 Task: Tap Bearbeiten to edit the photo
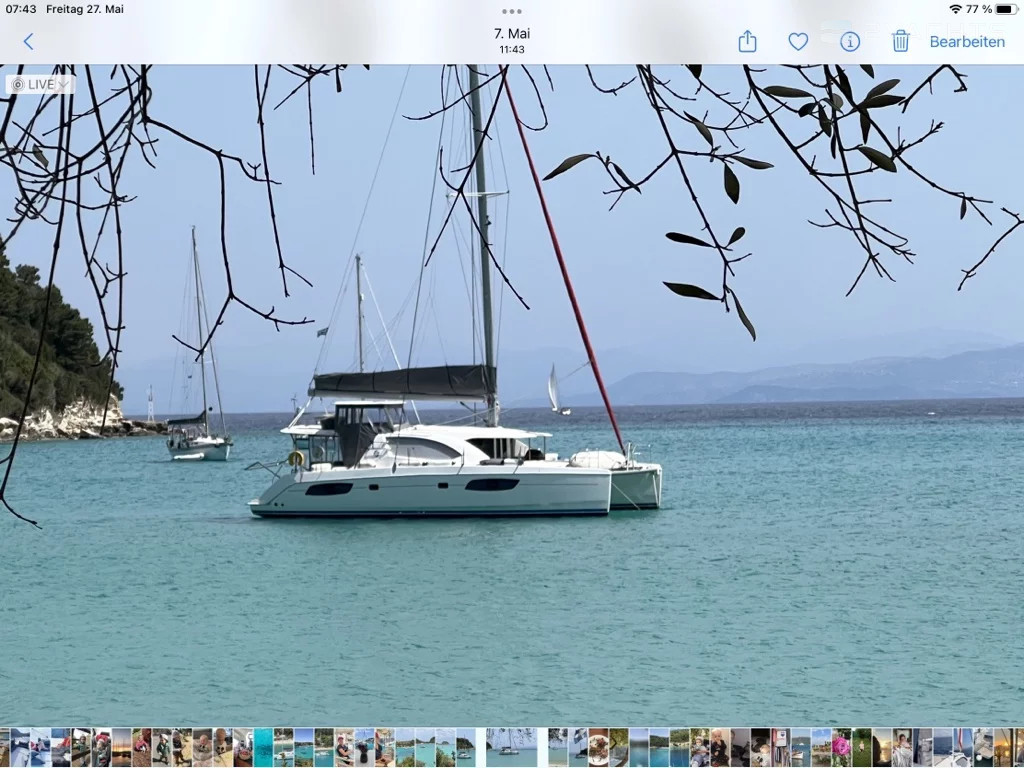point(967,42)
